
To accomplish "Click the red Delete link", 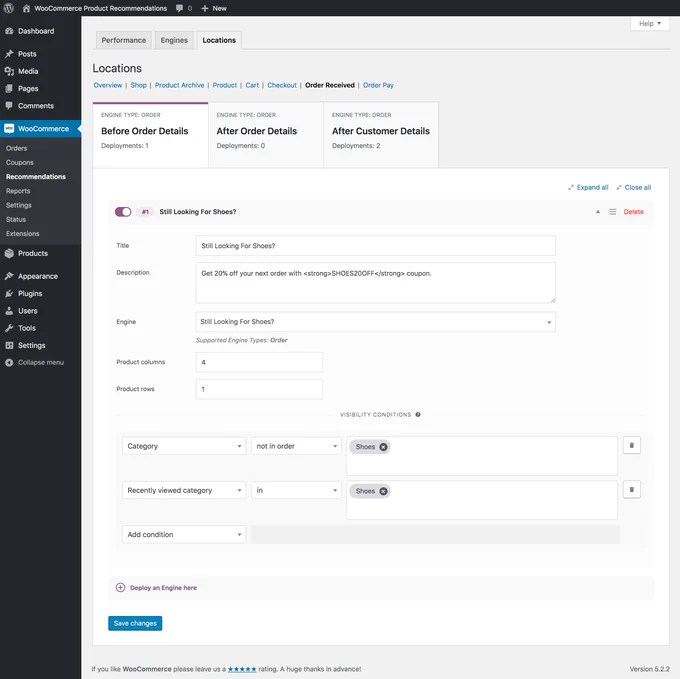I will pos(633,212).
